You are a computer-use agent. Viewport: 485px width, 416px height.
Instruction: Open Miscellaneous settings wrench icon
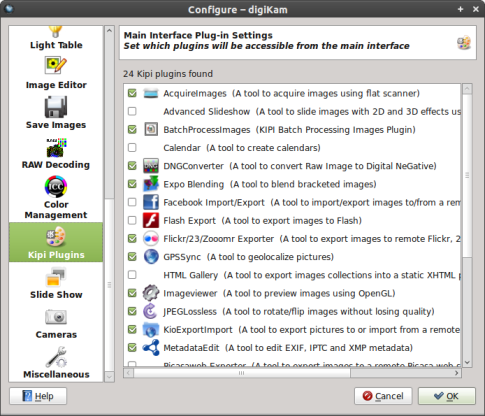56,357
